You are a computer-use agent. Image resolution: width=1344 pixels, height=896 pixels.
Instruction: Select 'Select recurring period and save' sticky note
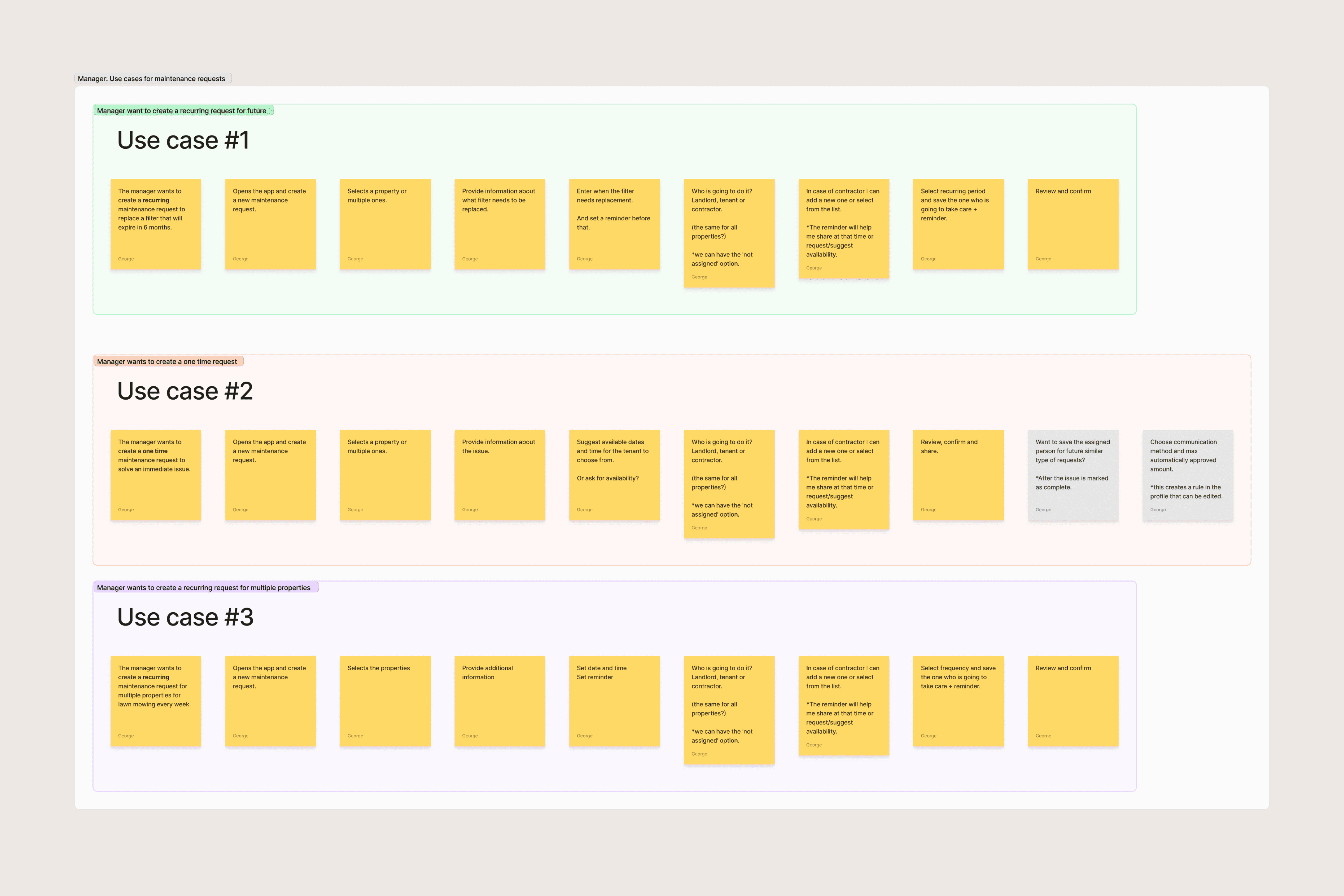click(x=958, y=224)
